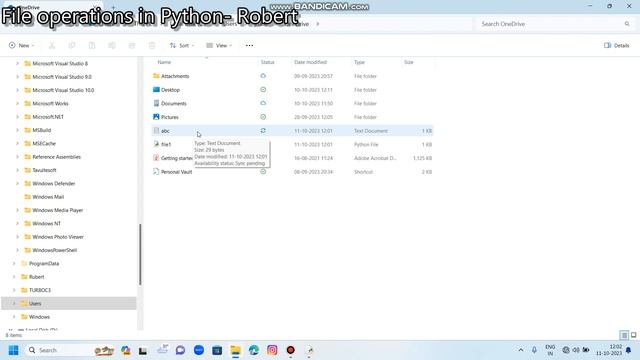Click the sync pending status icon for abc

tap(263, 131)
